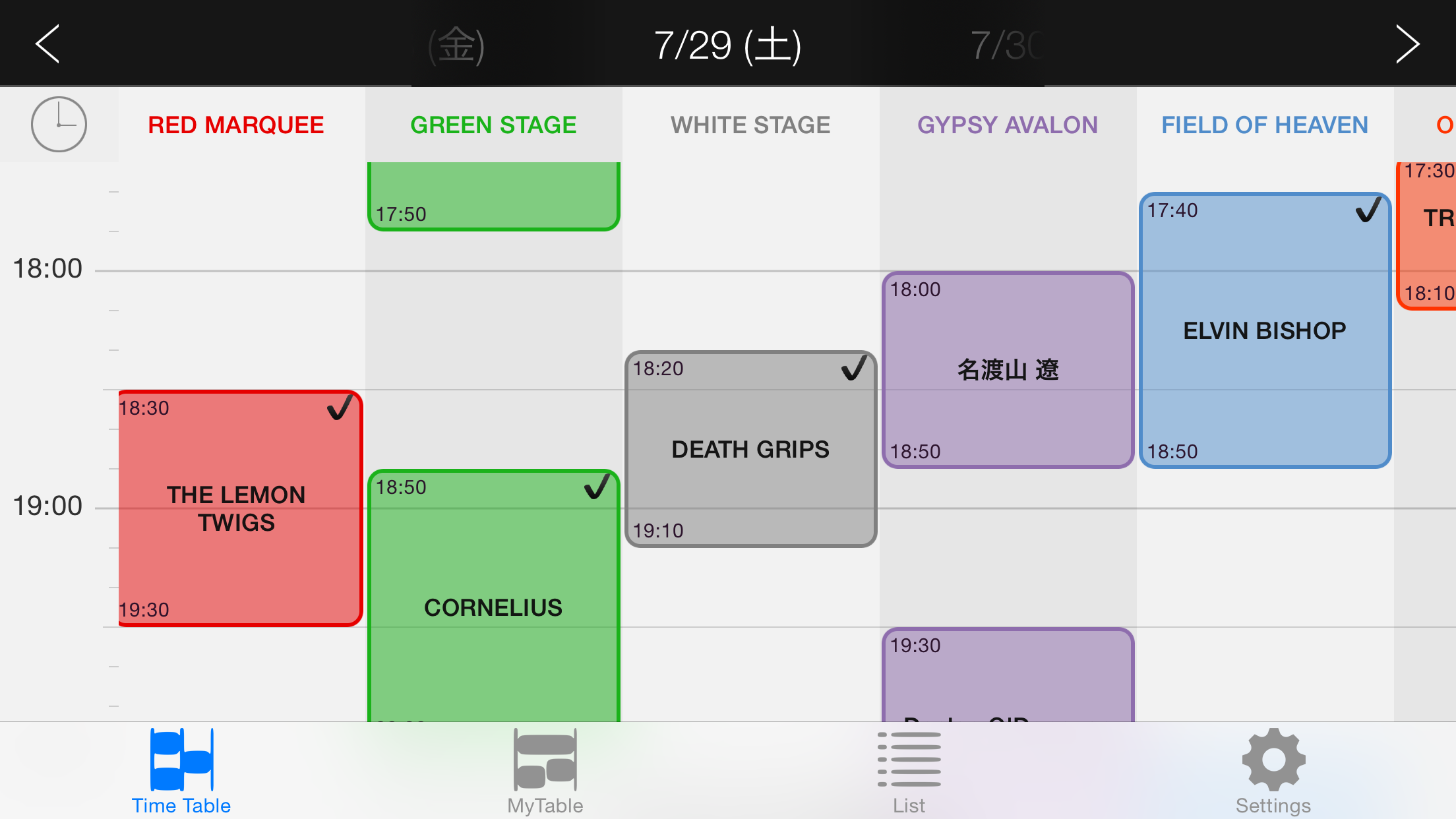
Task: Tap the clock icon in the header
Action: click(x=59, y=124)
